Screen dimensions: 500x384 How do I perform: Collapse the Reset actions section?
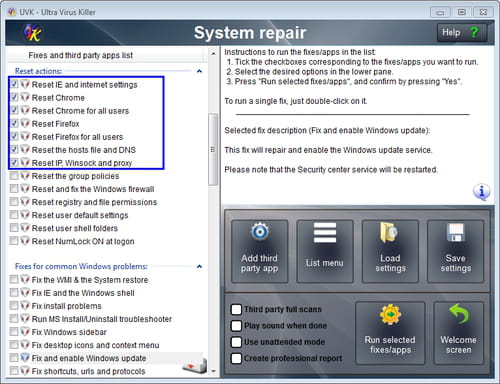coord(199,71)
